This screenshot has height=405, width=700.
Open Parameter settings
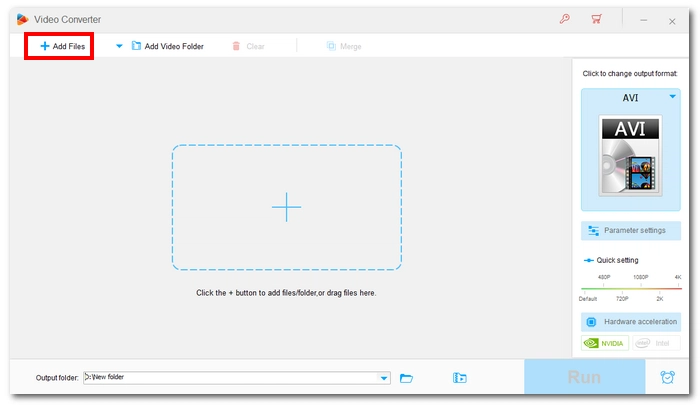coord(630,230)
